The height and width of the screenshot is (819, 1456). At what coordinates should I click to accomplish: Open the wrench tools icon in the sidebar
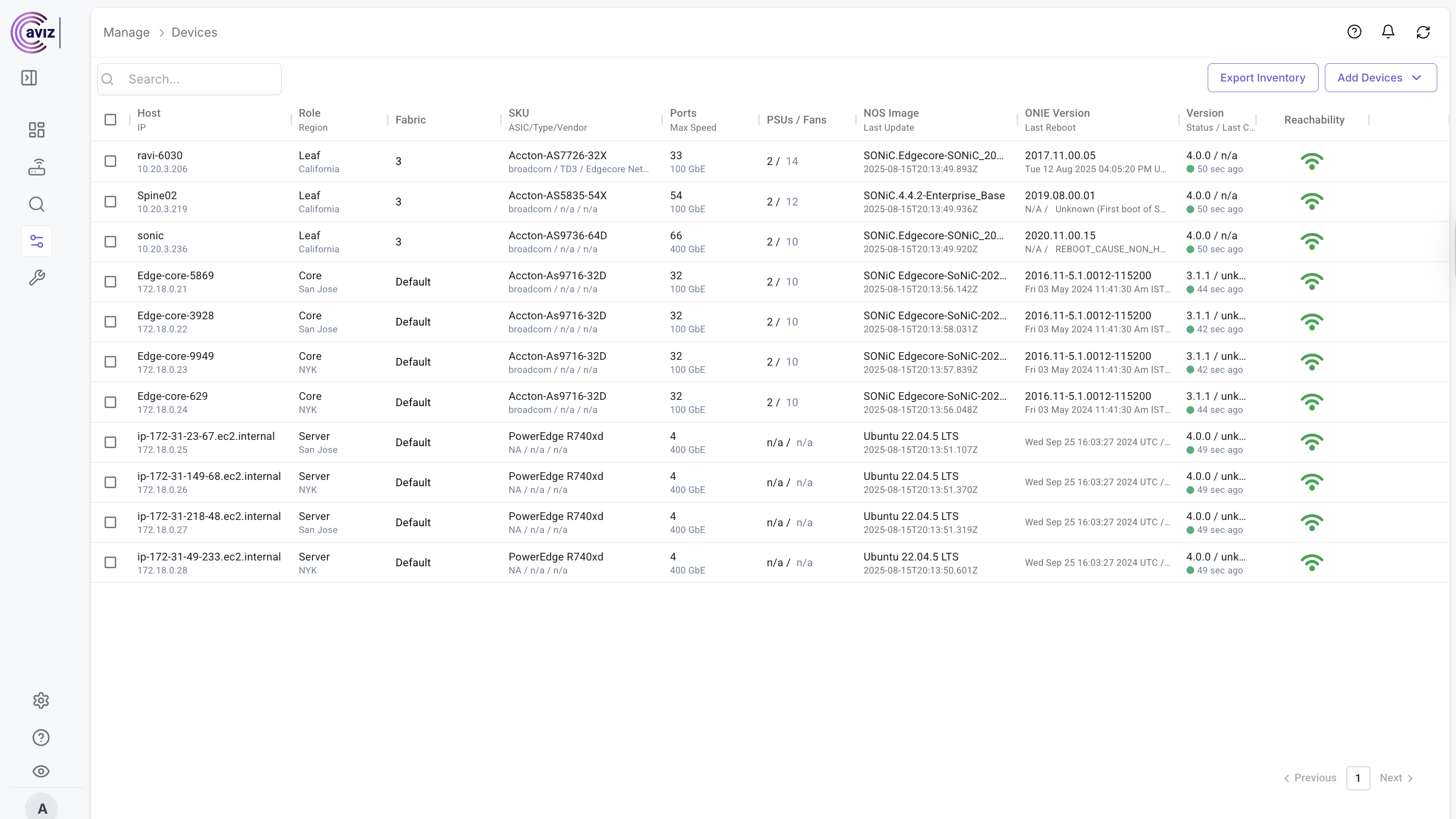coord(37,278)
